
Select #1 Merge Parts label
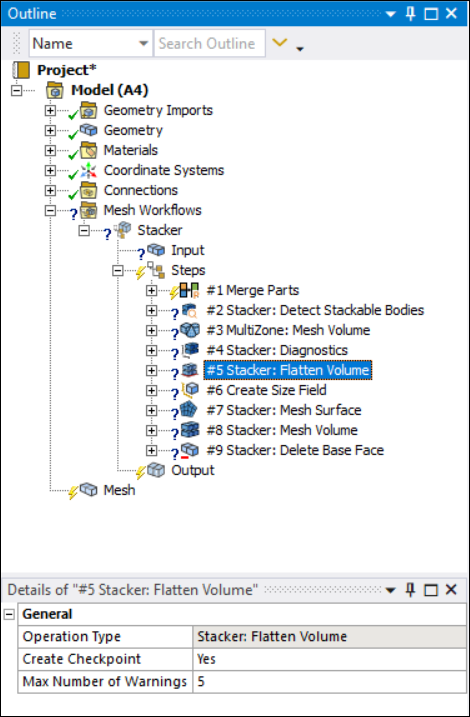pos(253,290)
